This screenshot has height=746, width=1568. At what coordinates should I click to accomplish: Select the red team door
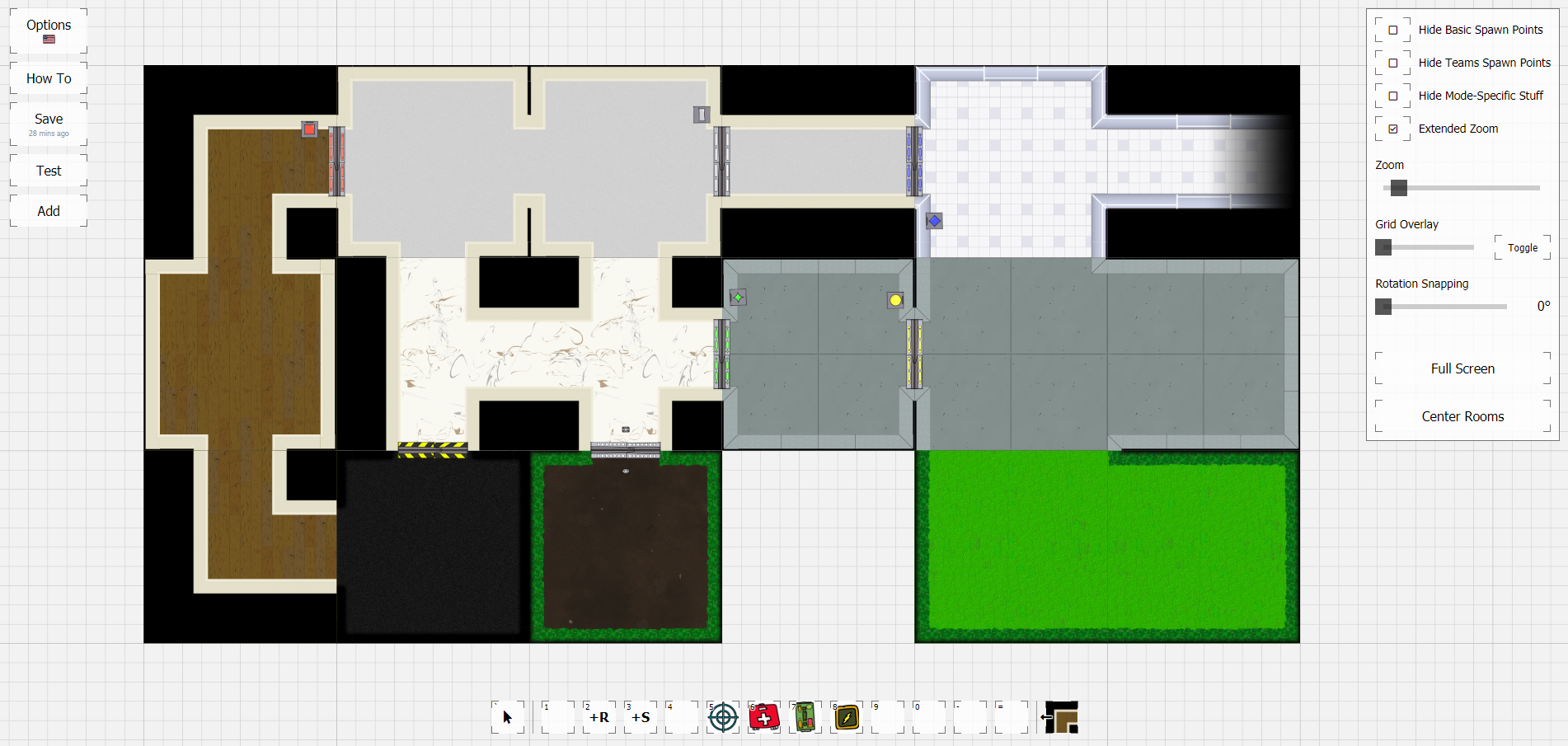click(x=336, y=162)
